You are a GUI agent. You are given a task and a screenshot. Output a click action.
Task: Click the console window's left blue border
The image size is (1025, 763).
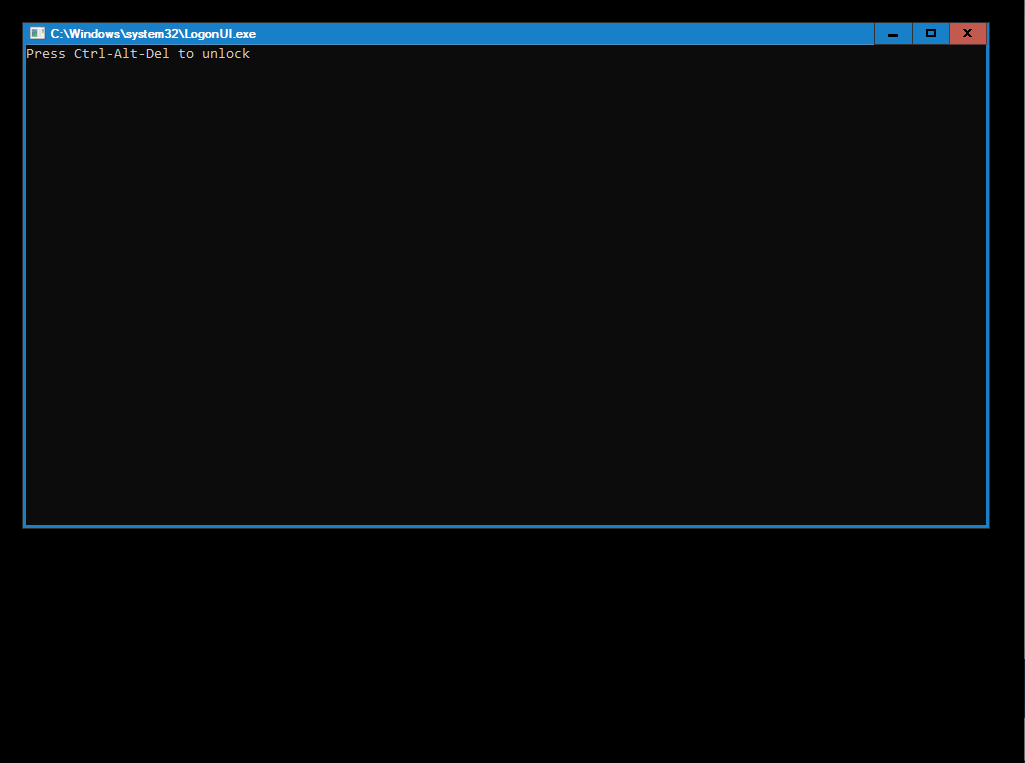[24, 290]
